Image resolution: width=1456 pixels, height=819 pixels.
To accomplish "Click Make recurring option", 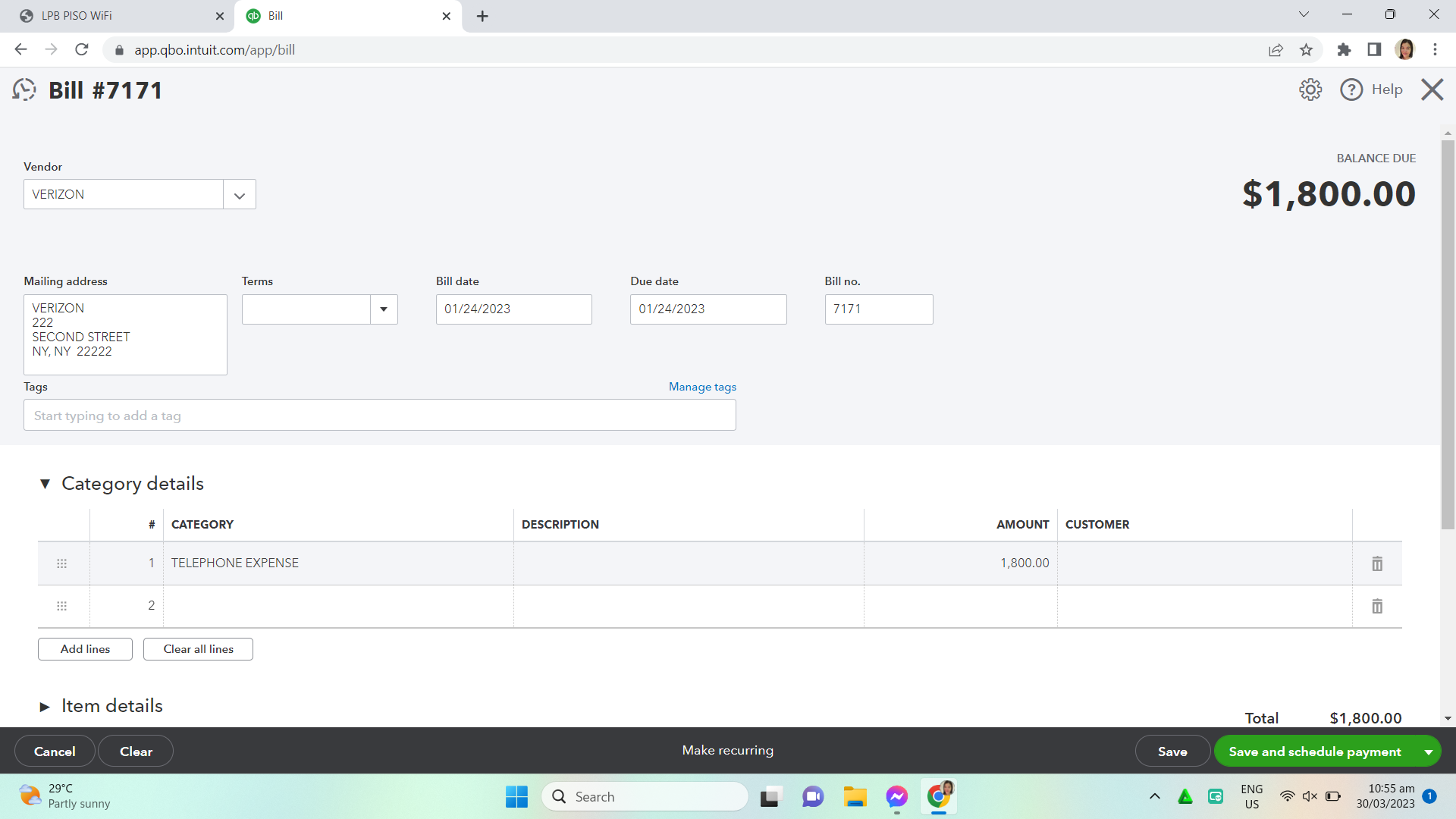I will click(x=727, y=750).
